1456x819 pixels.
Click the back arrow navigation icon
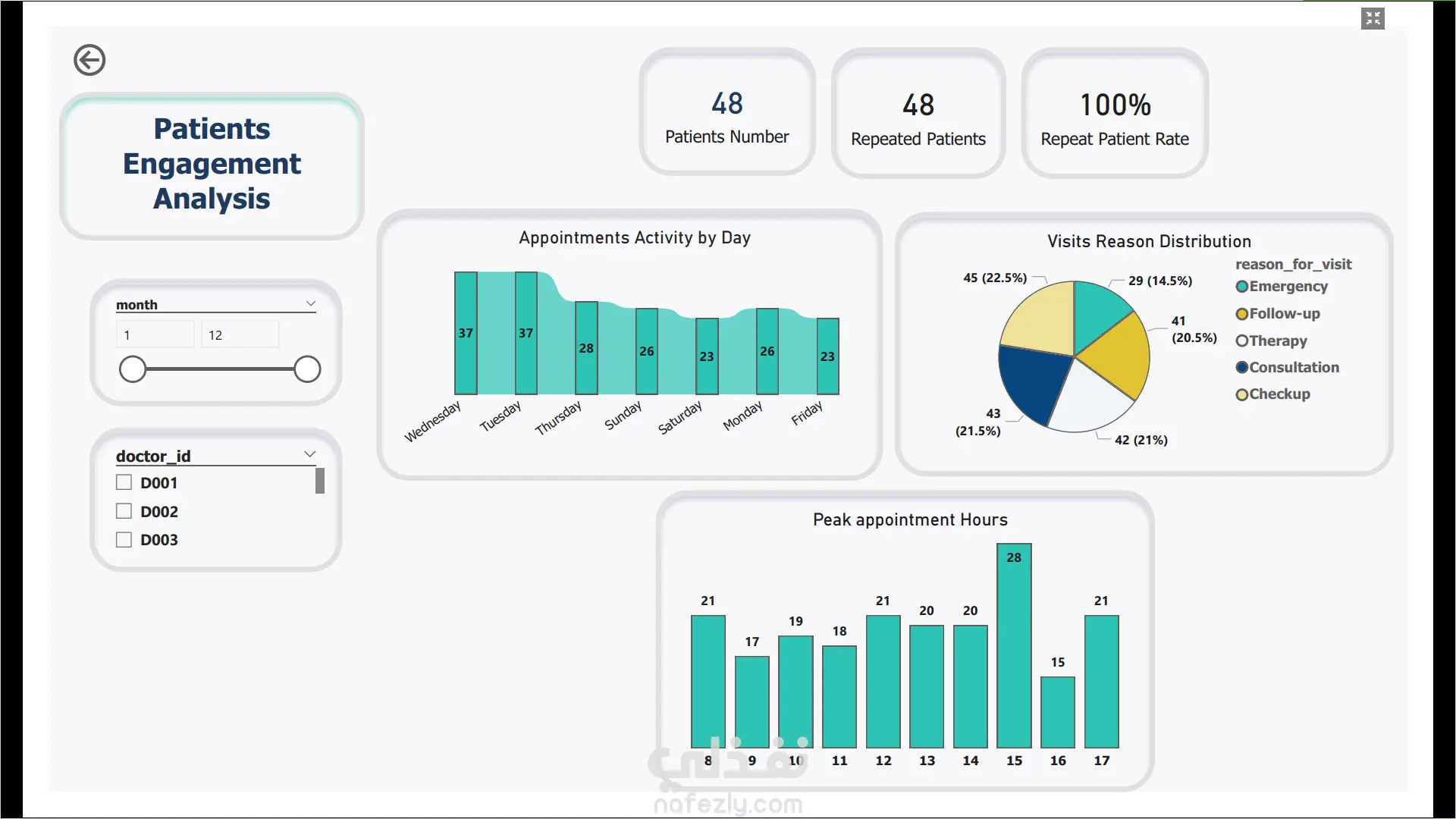click(x=89, y=60)
